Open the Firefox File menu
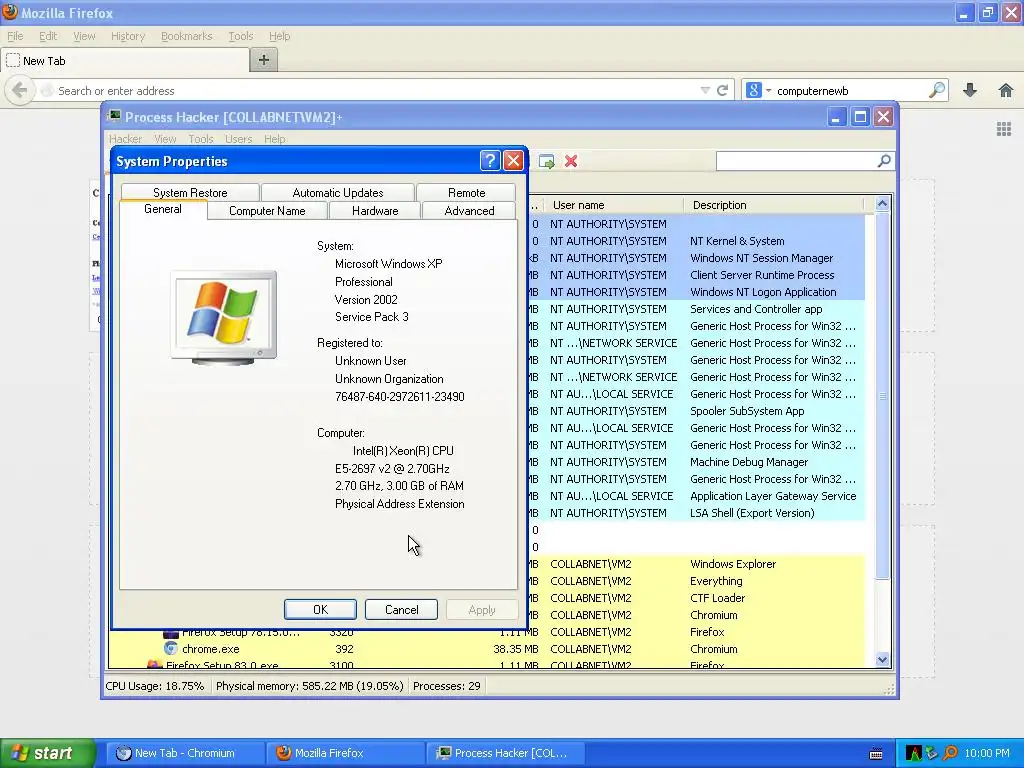Viewport: 1024px width, 768px height. point(15,36)
